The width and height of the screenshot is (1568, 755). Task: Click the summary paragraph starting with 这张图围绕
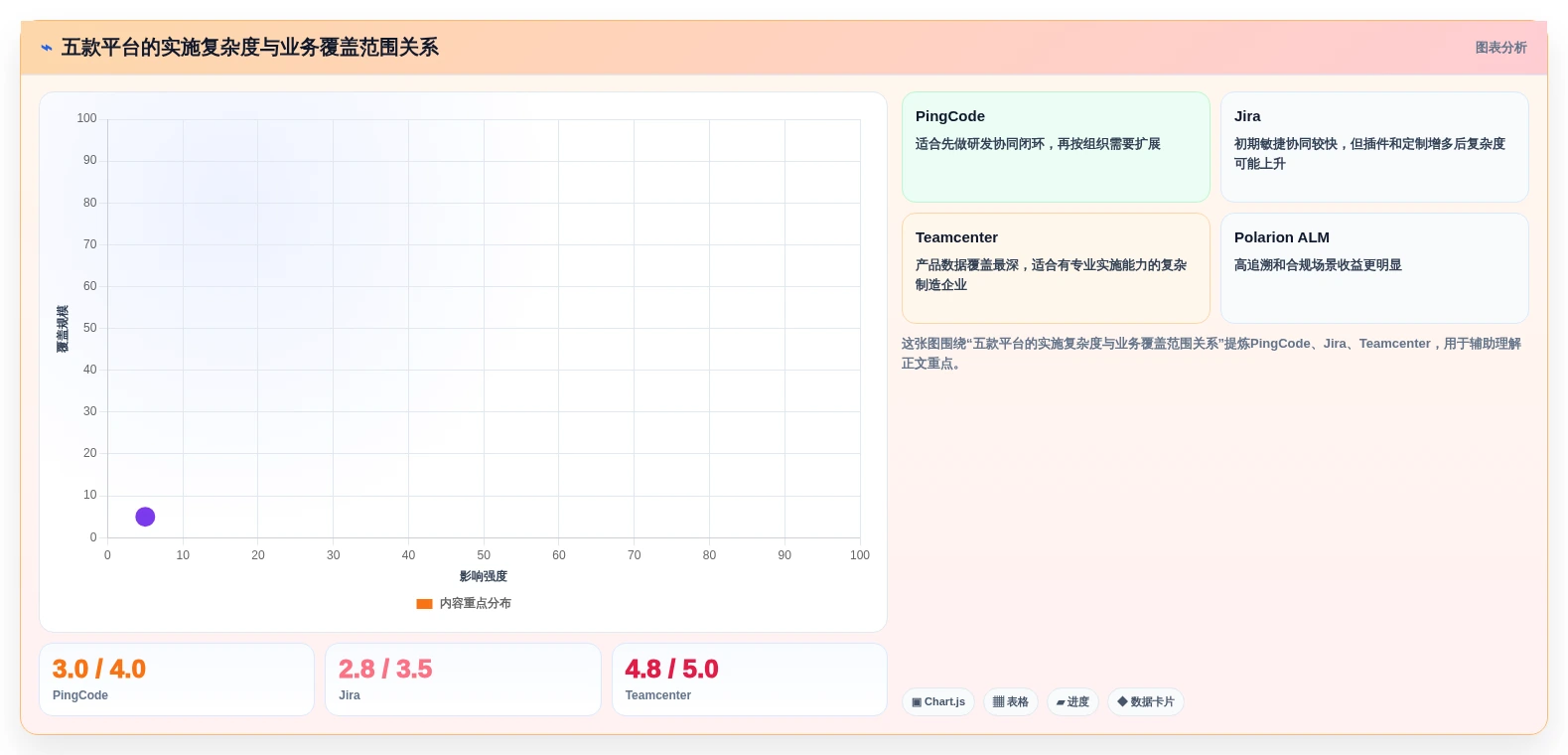click(x=1212, y=354)
